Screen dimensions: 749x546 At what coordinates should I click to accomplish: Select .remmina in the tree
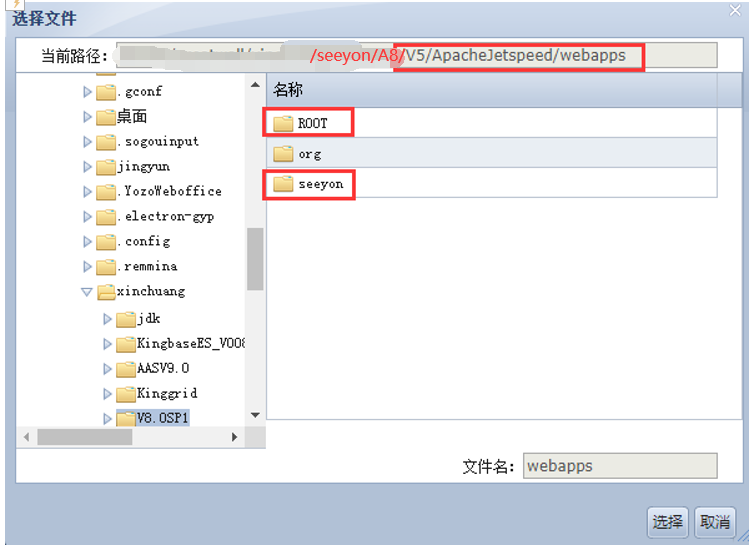click(147, 266)
